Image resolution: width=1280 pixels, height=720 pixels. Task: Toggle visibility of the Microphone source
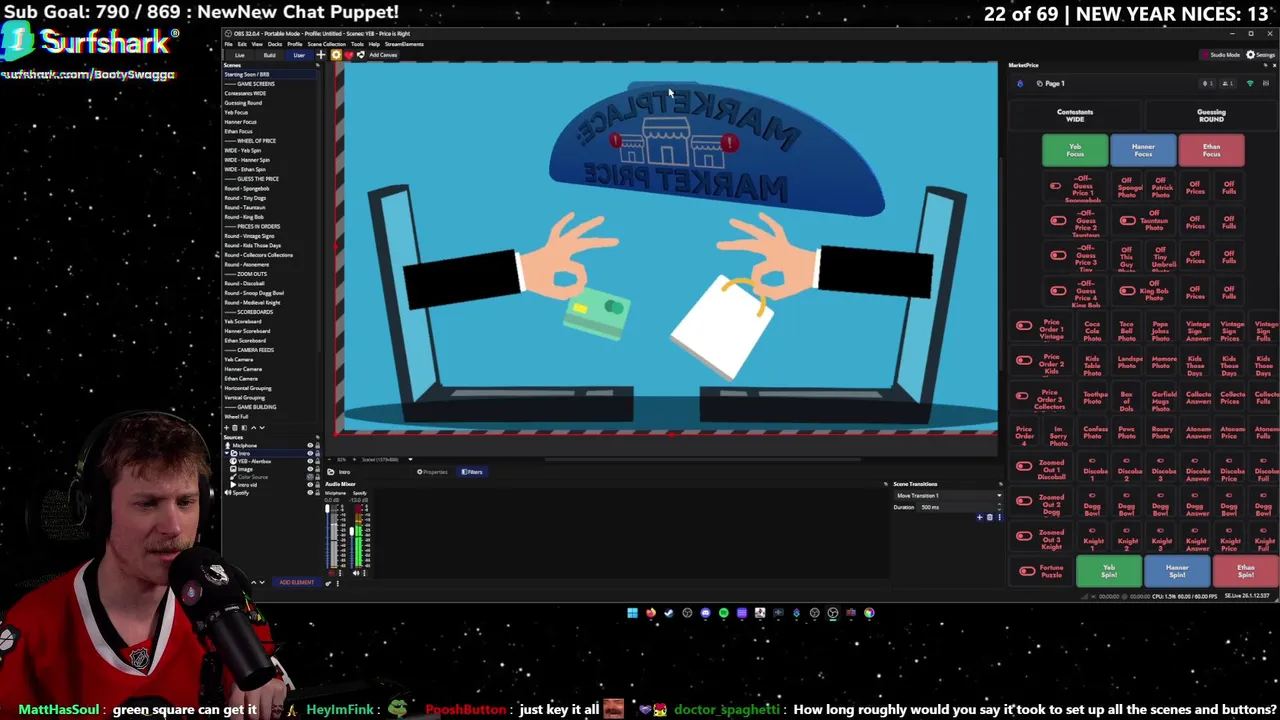click(x=310, y=445)
